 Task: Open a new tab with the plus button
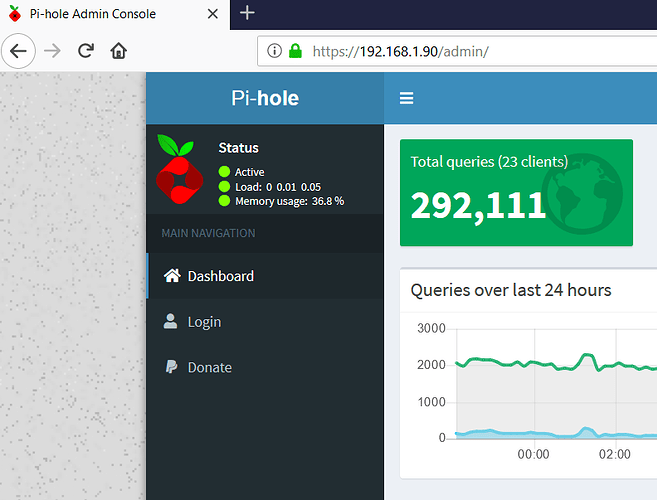(x=248, y=13)
